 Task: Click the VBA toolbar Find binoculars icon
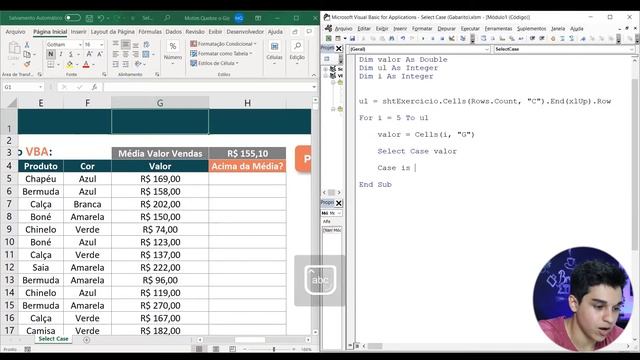tap(391, 38)
